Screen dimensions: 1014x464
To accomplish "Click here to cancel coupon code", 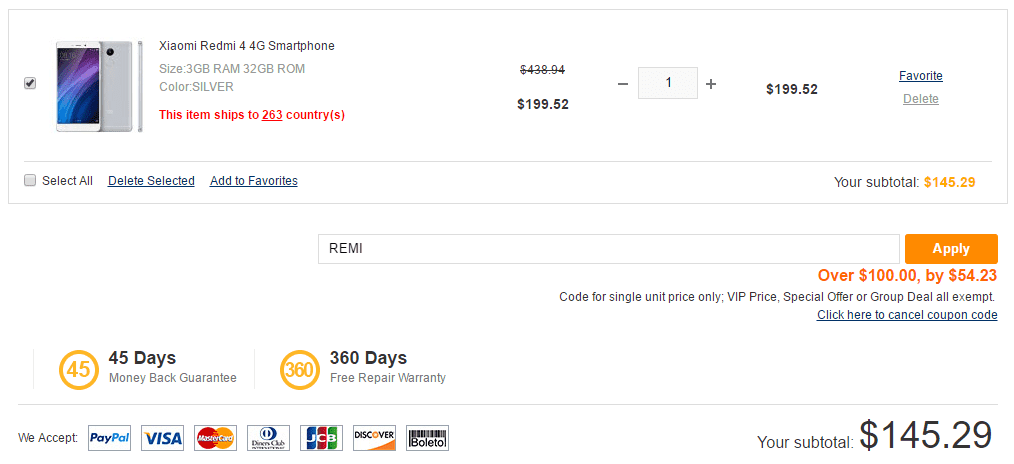I will point(906,315).
